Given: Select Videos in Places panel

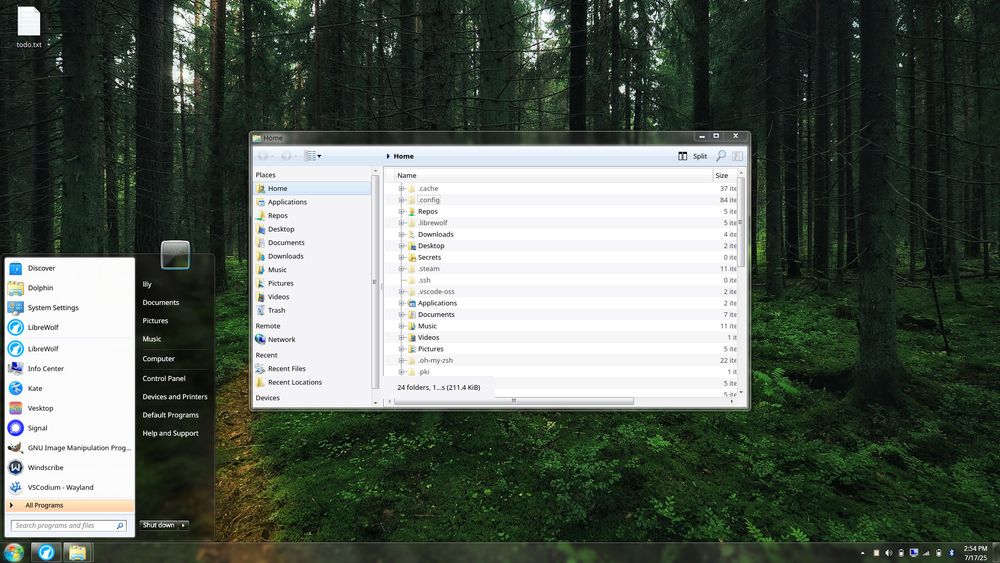Looking at the screenshot, I should coord(312,297).
